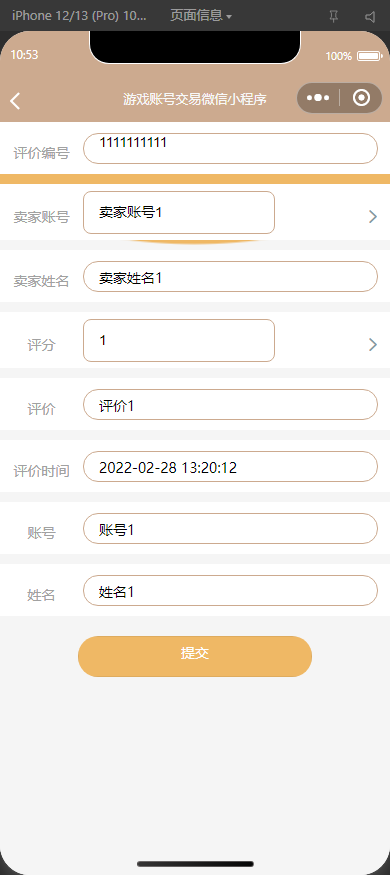The image size is (390, 875).
Task: Click the 评价时间 date field
Action: [230, 467]
